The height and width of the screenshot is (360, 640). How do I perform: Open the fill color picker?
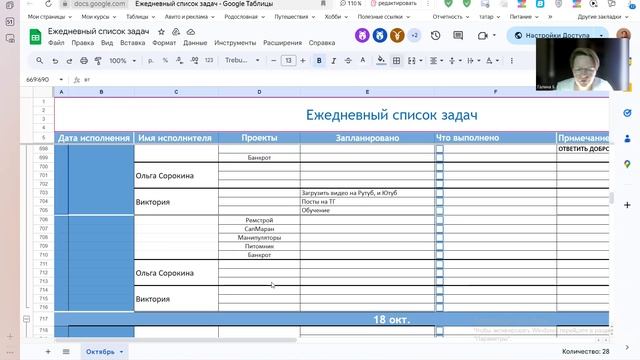click(x=381, y=60)
